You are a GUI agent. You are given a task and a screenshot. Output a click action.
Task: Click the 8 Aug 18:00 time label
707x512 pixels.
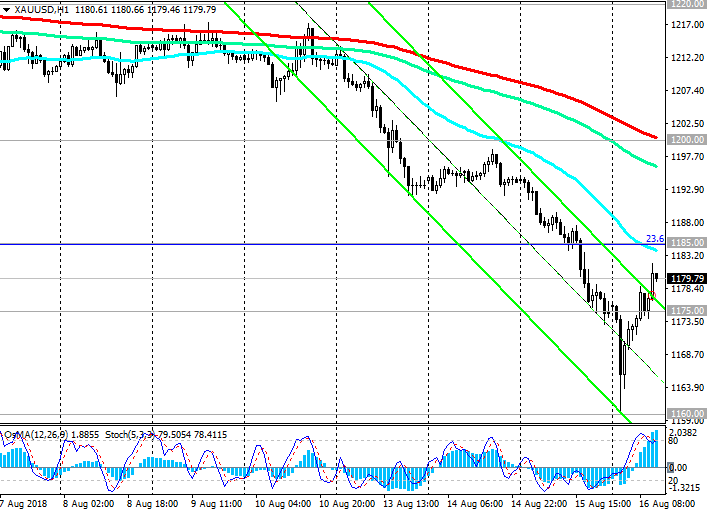pos(152,503)
